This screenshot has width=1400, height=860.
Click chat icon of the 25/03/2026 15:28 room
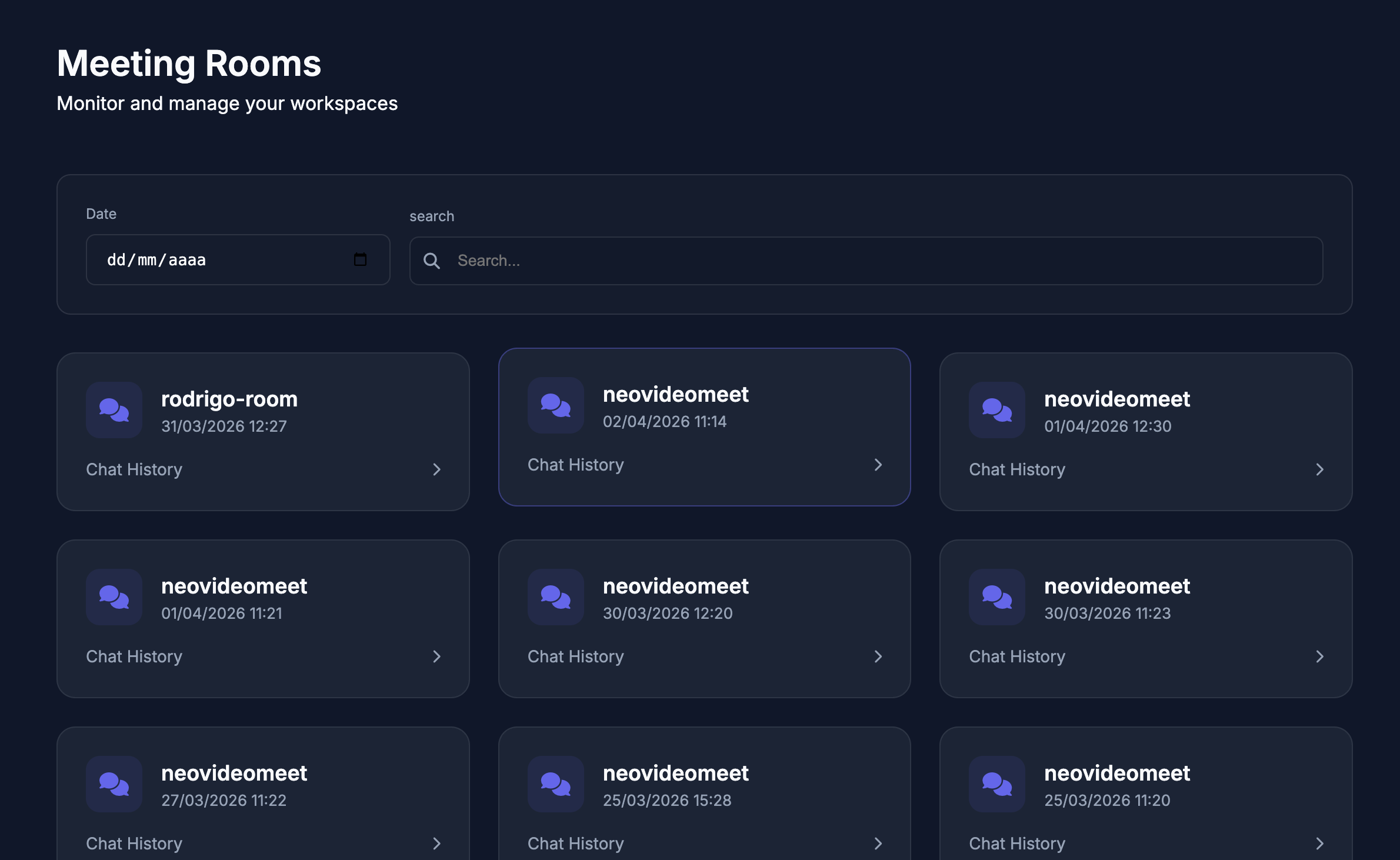(556, 784)
